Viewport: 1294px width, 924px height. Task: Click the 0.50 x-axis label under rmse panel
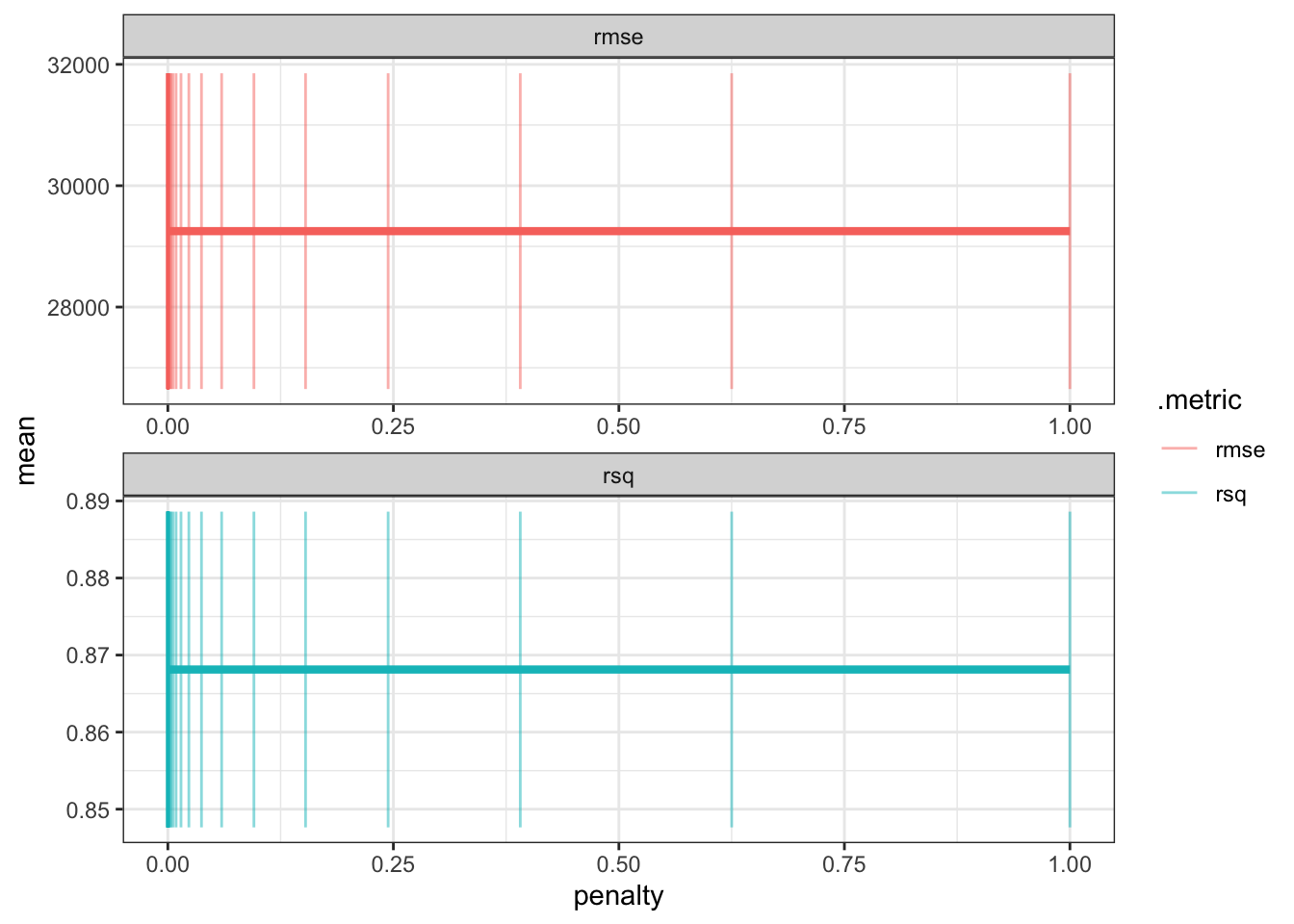coord(618,426)
